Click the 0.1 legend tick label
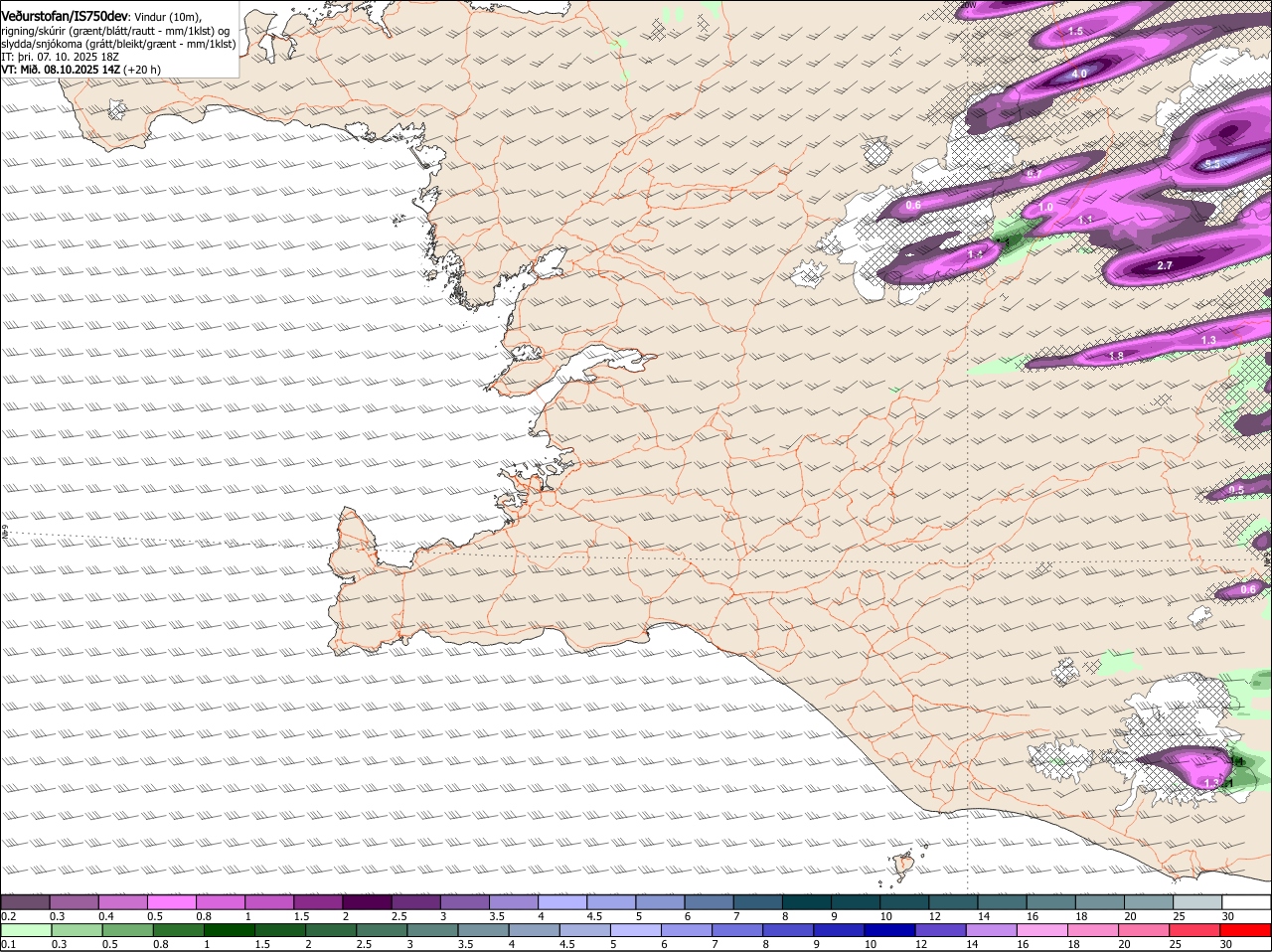This screenshot has width=1272, height=952. (x=9, y=944)
